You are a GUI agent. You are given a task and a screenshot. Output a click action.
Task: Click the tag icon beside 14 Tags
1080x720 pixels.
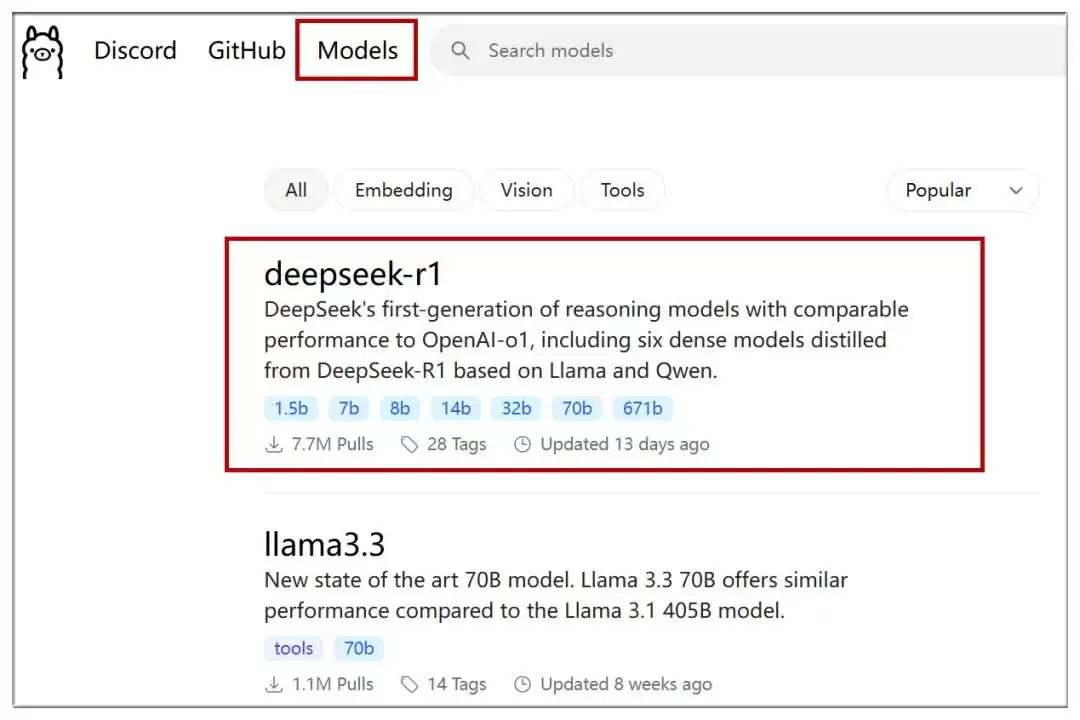click(x=409, y=684)
